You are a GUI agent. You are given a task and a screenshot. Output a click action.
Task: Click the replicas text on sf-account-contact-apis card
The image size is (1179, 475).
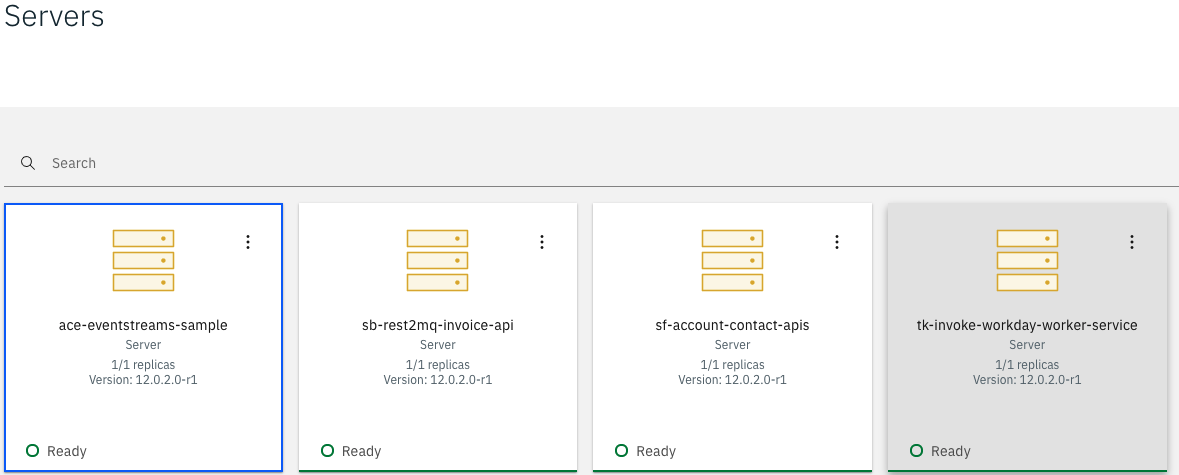pos(732,365)
